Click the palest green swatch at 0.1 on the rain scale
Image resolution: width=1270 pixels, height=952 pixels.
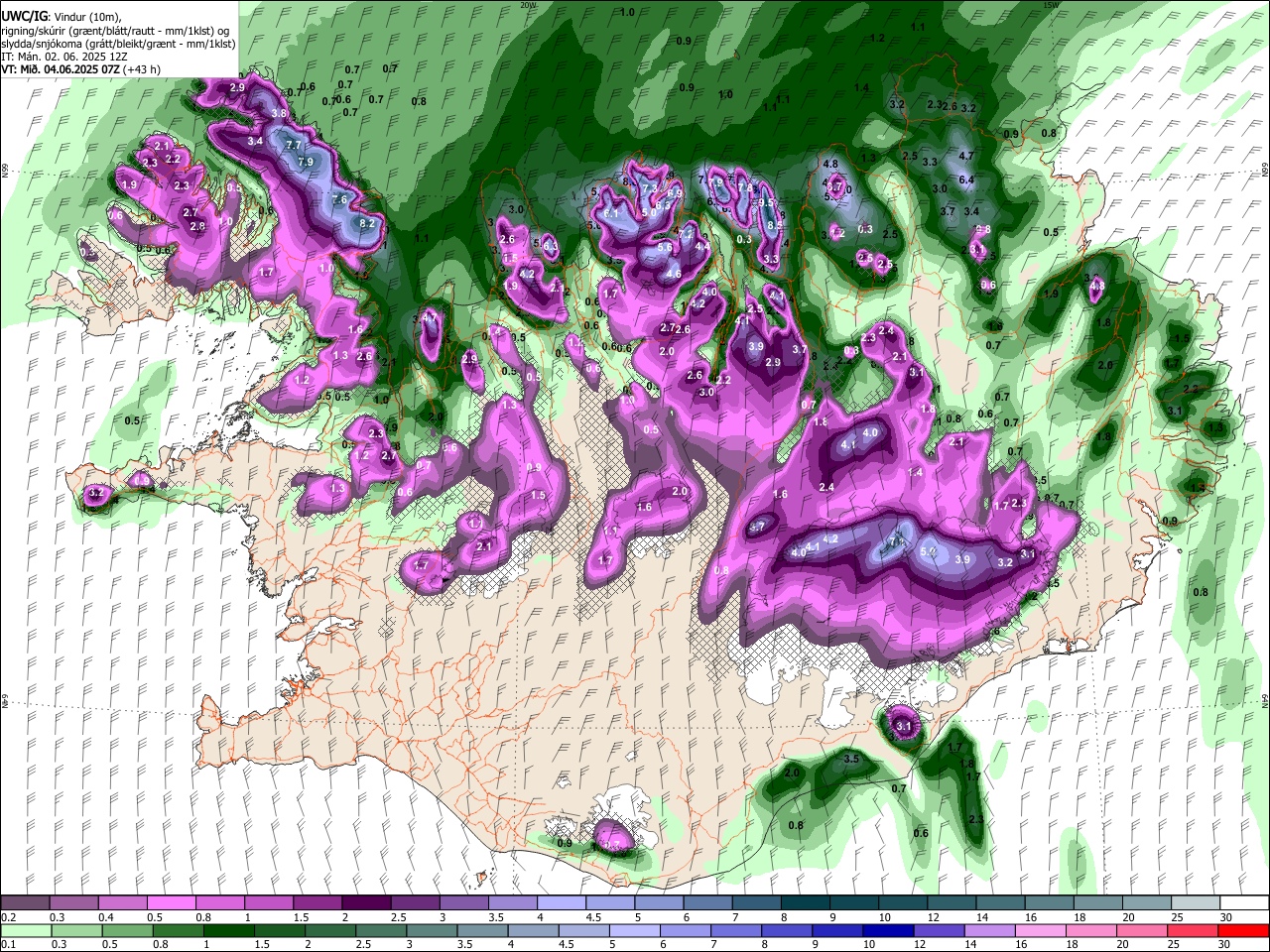(25, 930)
